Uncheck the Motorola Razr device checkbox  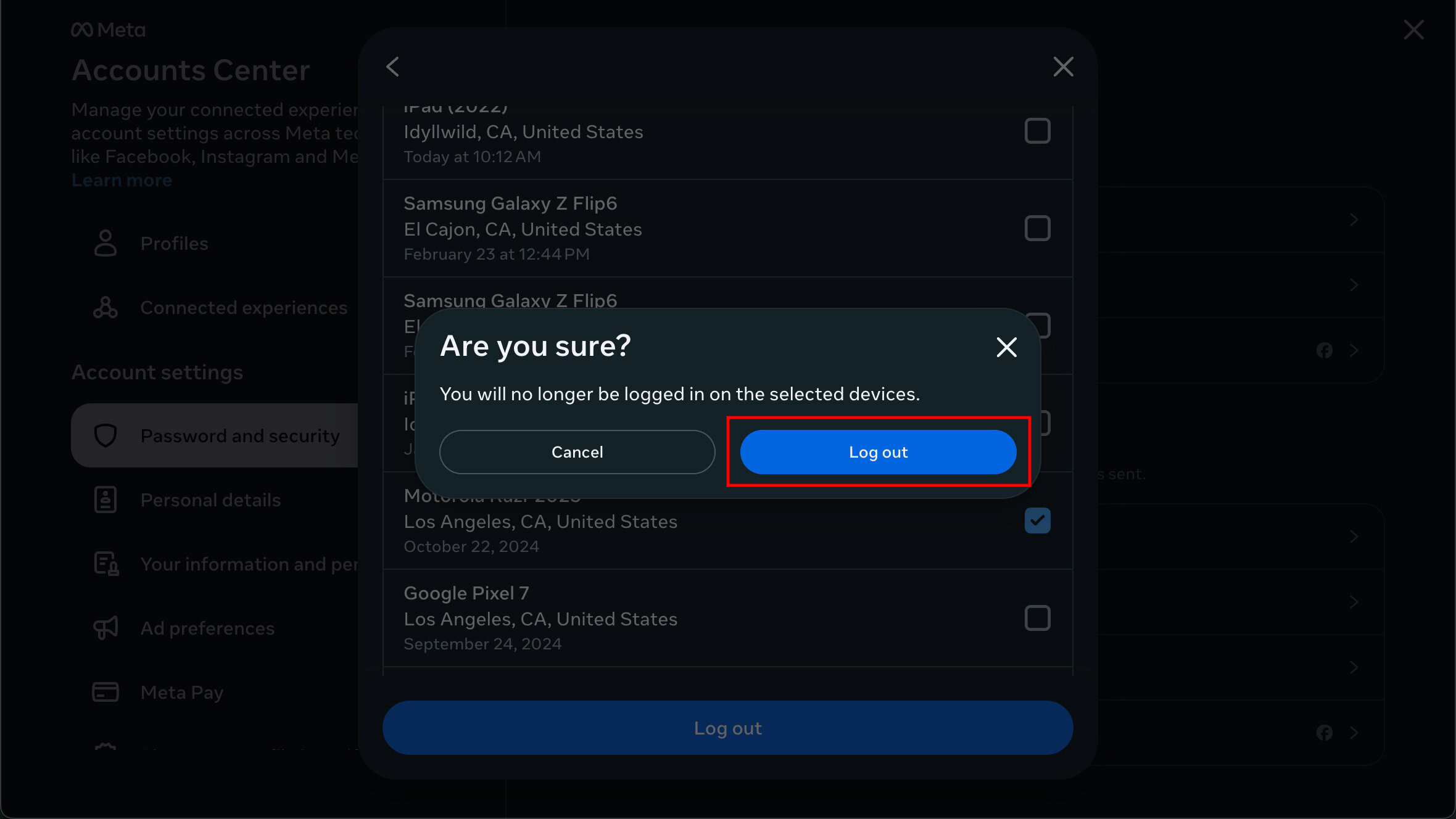pyautogui.click(x=1037, y=521)
